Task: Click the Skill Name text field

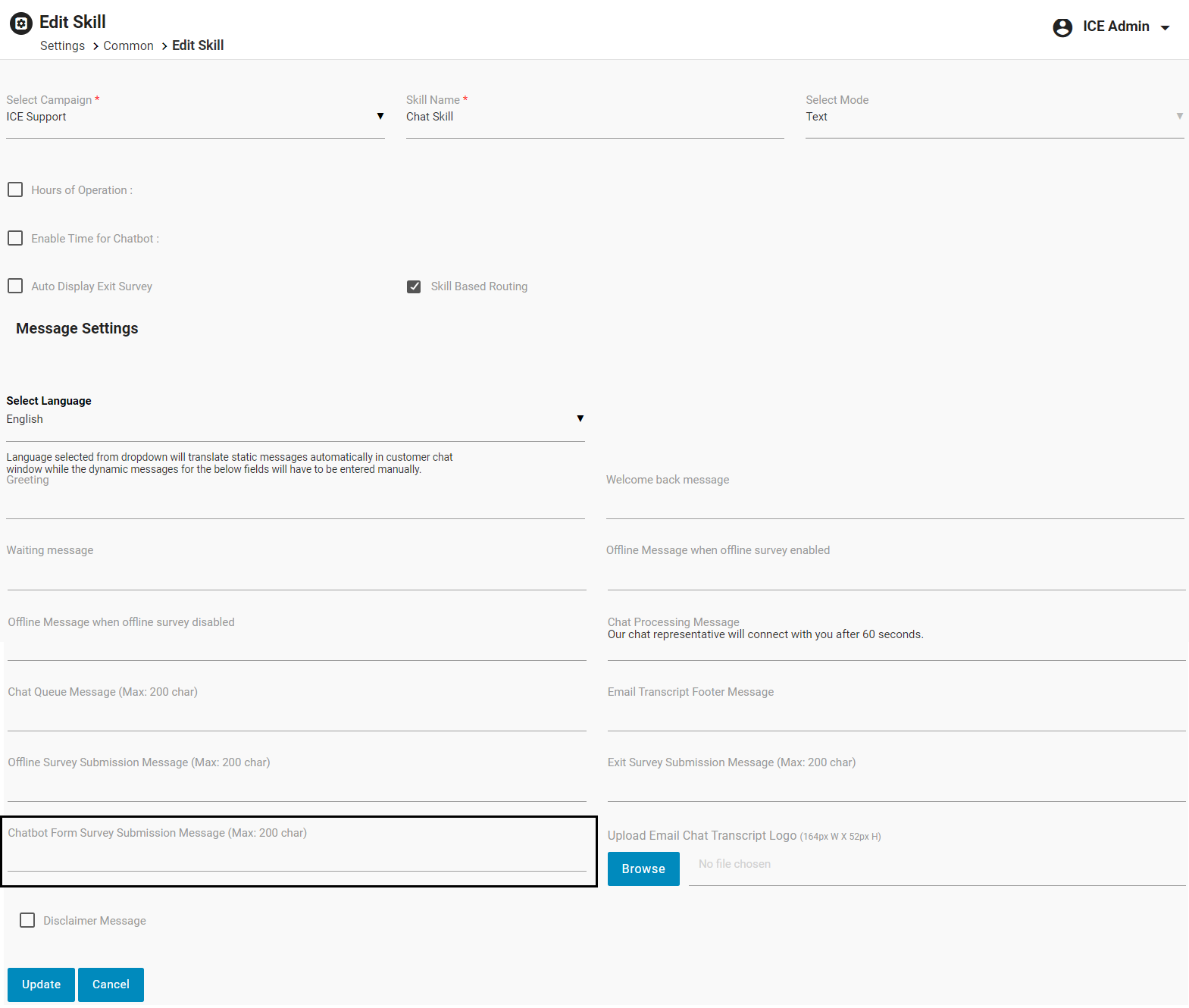Action: (594, 117)
